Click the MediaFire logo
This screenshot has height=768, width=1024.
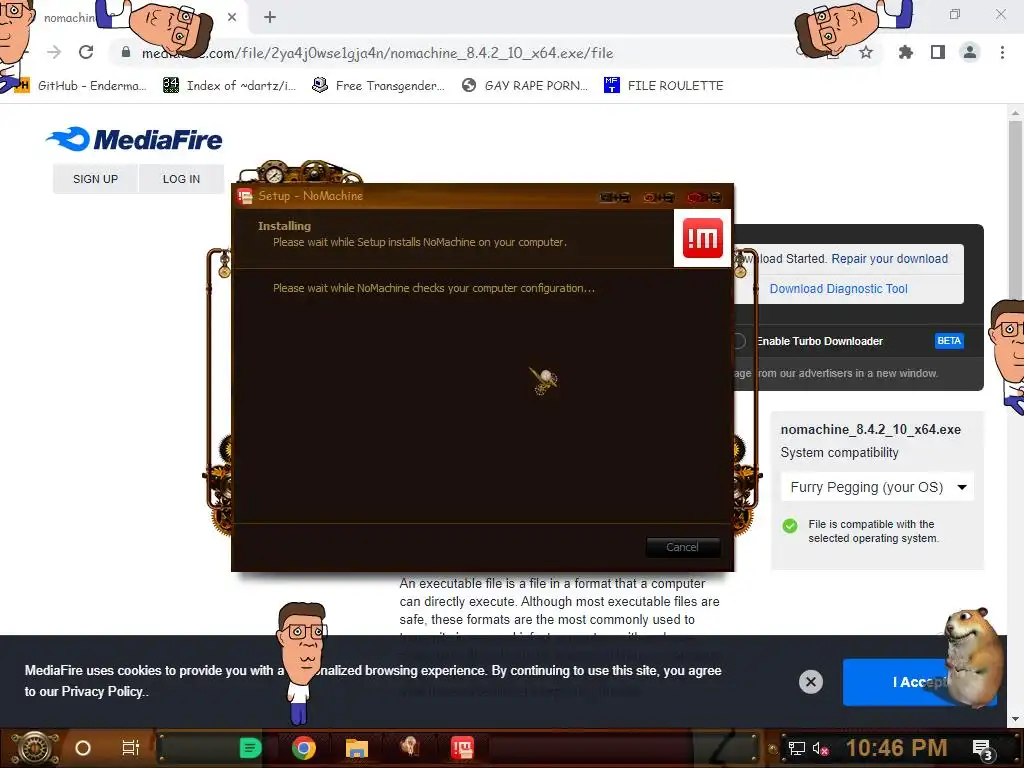(135, 139)
